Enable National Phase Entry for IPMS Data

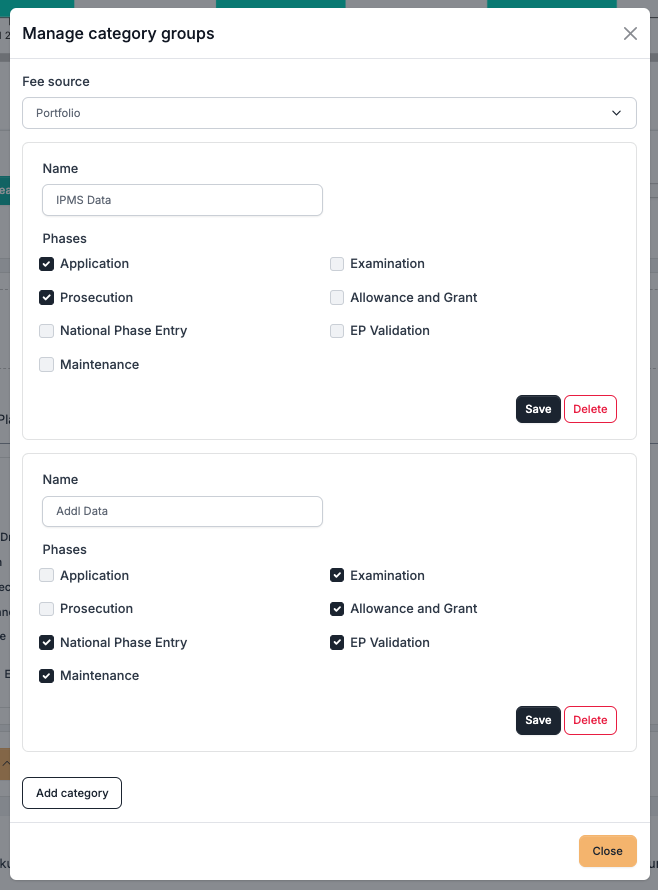[46, 330]
